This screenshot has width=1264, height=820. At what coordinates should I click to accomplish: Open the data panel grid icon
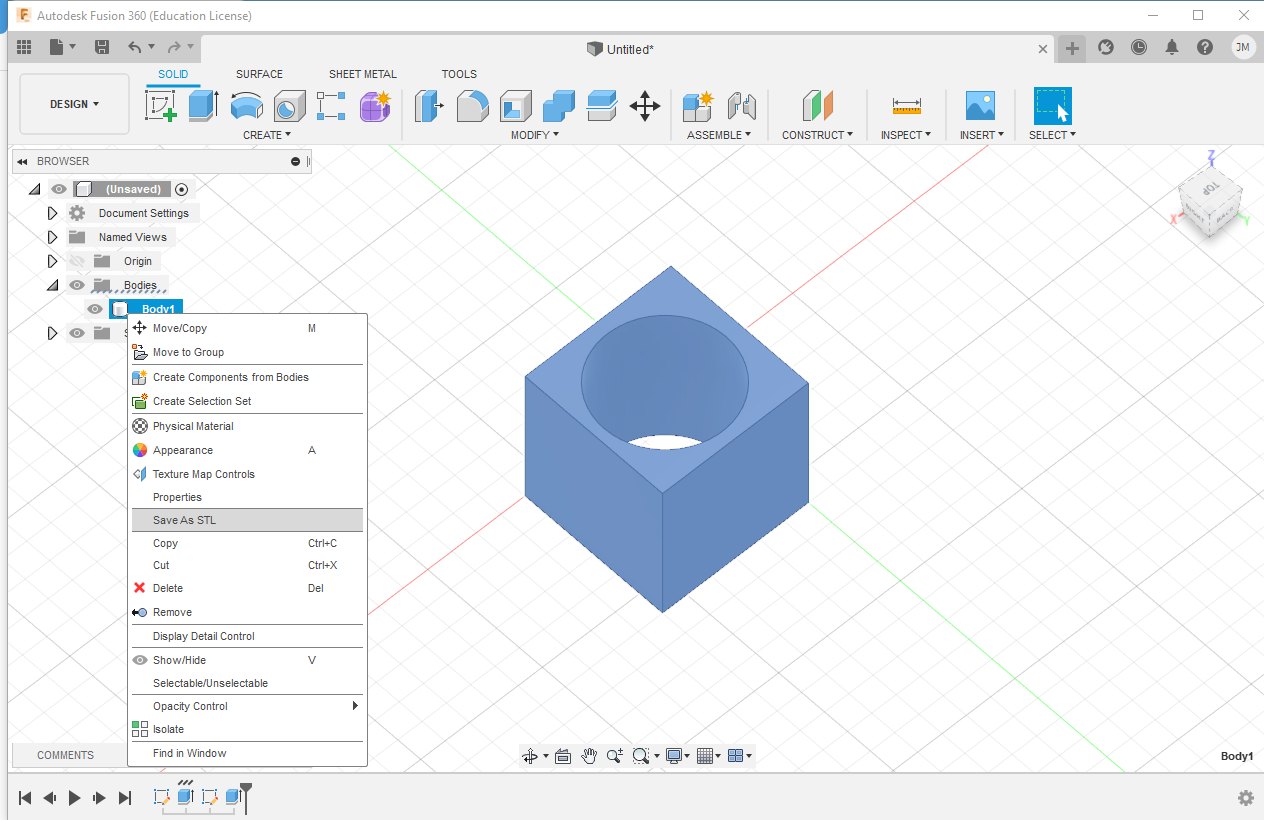point(25,47)
